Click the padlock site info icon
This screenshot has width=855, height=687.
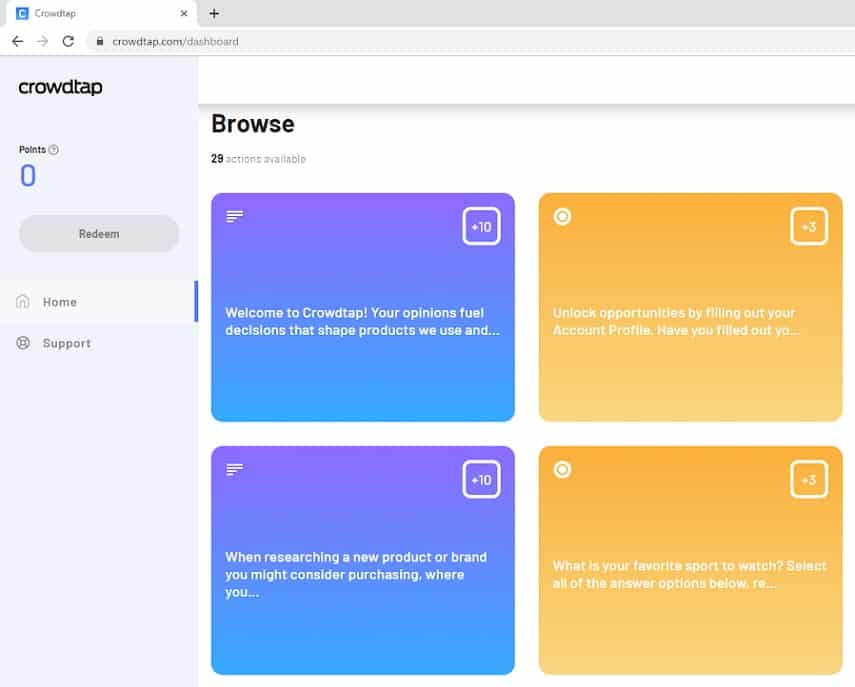pos(100,41)
